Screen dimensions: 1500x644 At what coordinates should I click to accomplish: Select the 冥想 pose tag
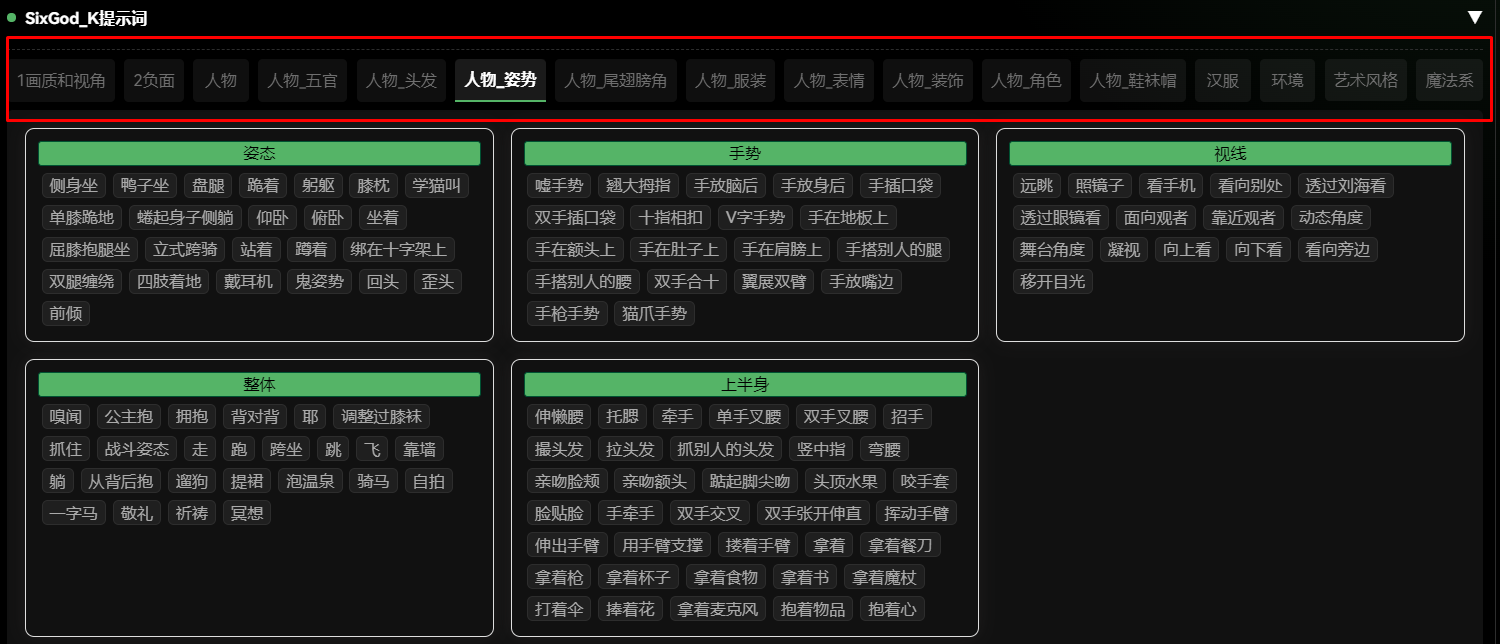coord(246,513)
